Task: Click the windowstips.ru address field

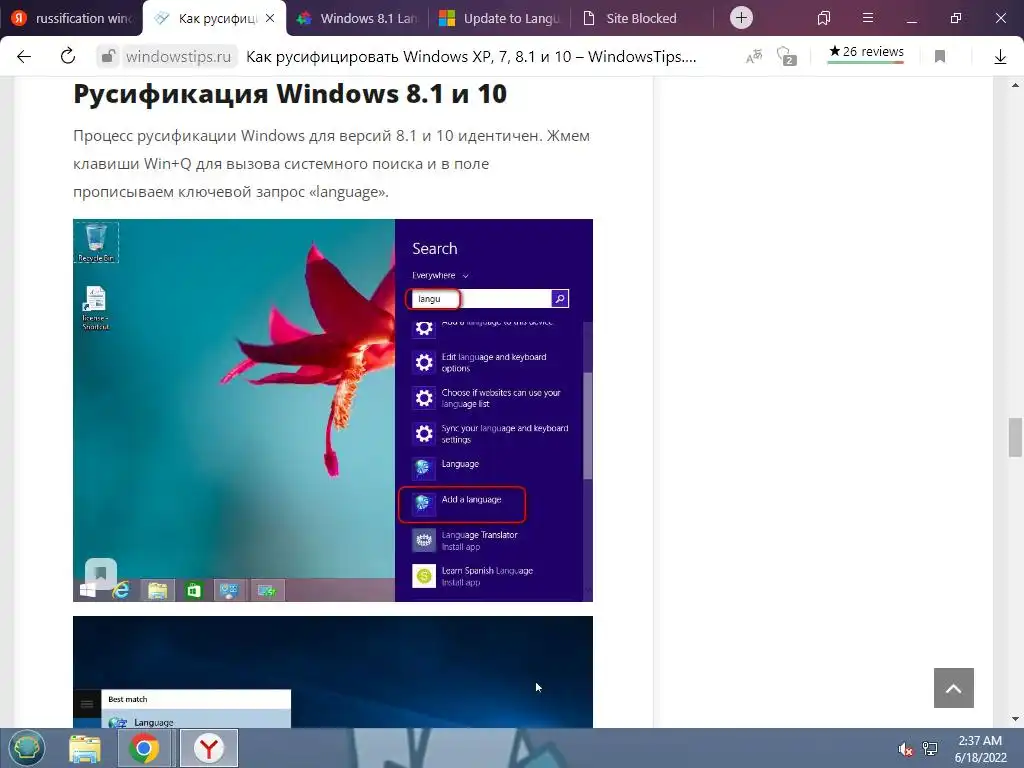Action: tap(178, 57)
